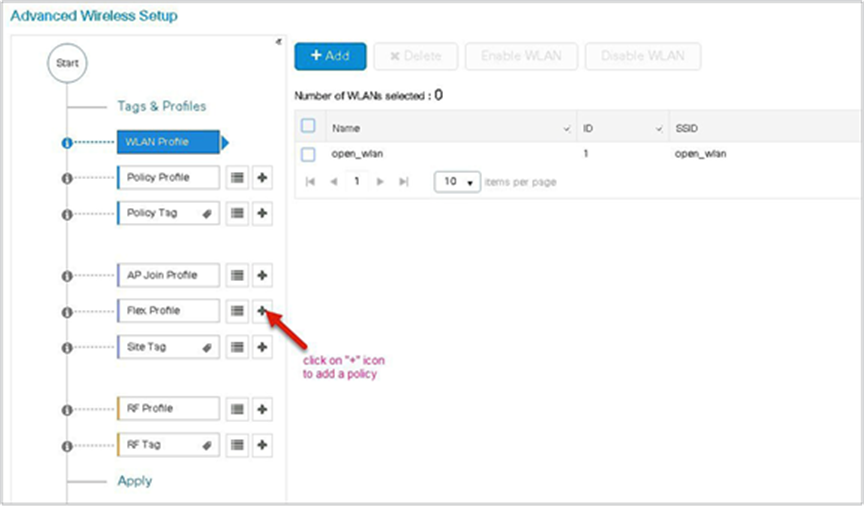Click info icon beside Site Tag
Image resolution: width=864 pixels, height=506 pixels.
[67, 348]
